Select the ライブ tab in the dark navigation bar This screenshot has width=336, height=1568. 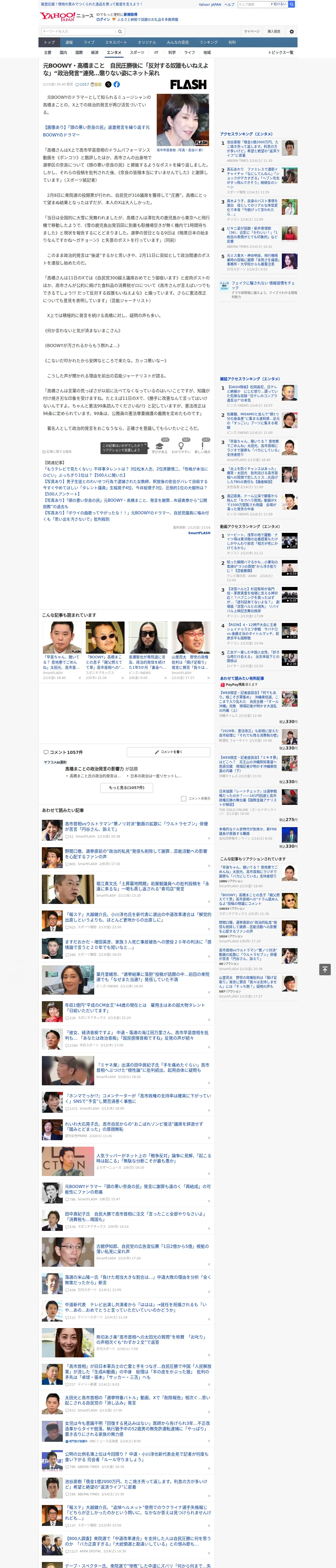pyautogui.click(x=89, y=43)
